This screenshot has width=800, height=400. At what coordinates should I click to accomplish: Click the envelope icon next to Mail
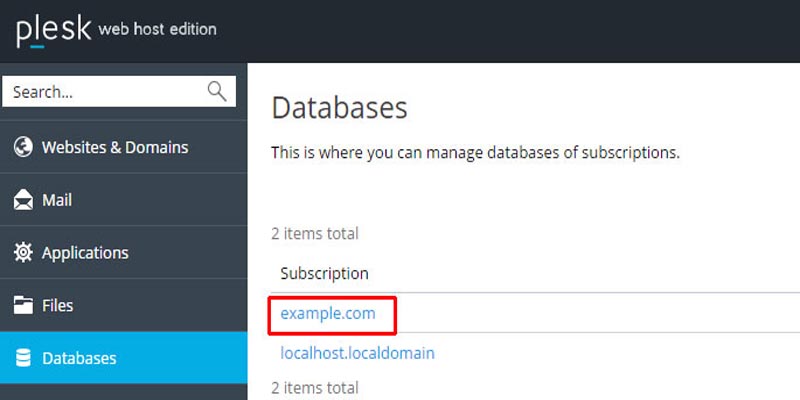(x=23, y=200)
